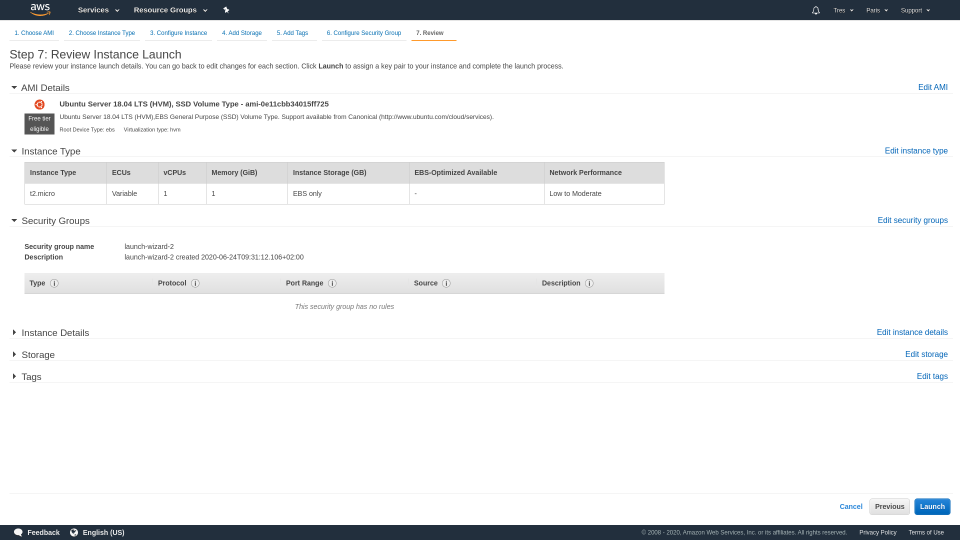960x540 pixels.
Task: Click the Free tier eligible badge
Action: pos(39,124)
